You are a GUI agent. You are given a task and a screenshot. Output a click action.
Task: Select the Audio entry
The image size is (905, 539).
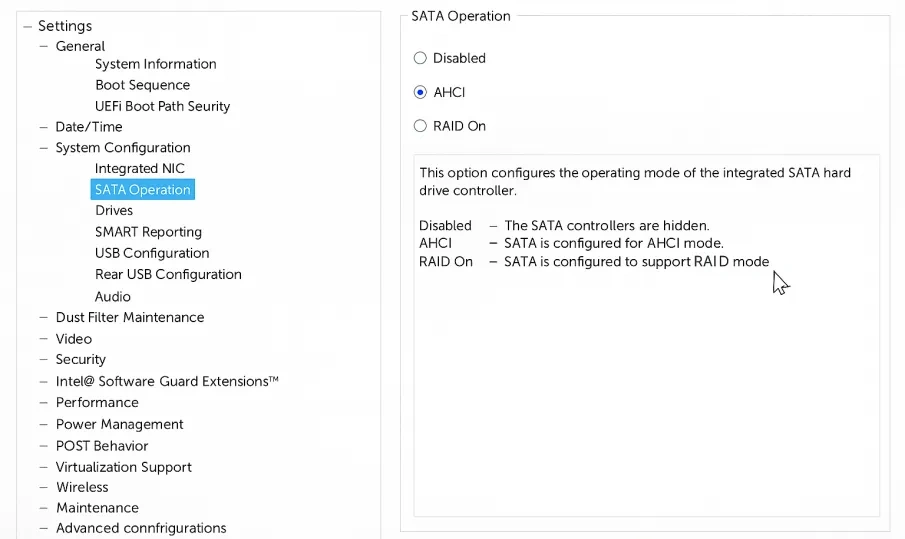pyautogui.click(x=113, y=296)
